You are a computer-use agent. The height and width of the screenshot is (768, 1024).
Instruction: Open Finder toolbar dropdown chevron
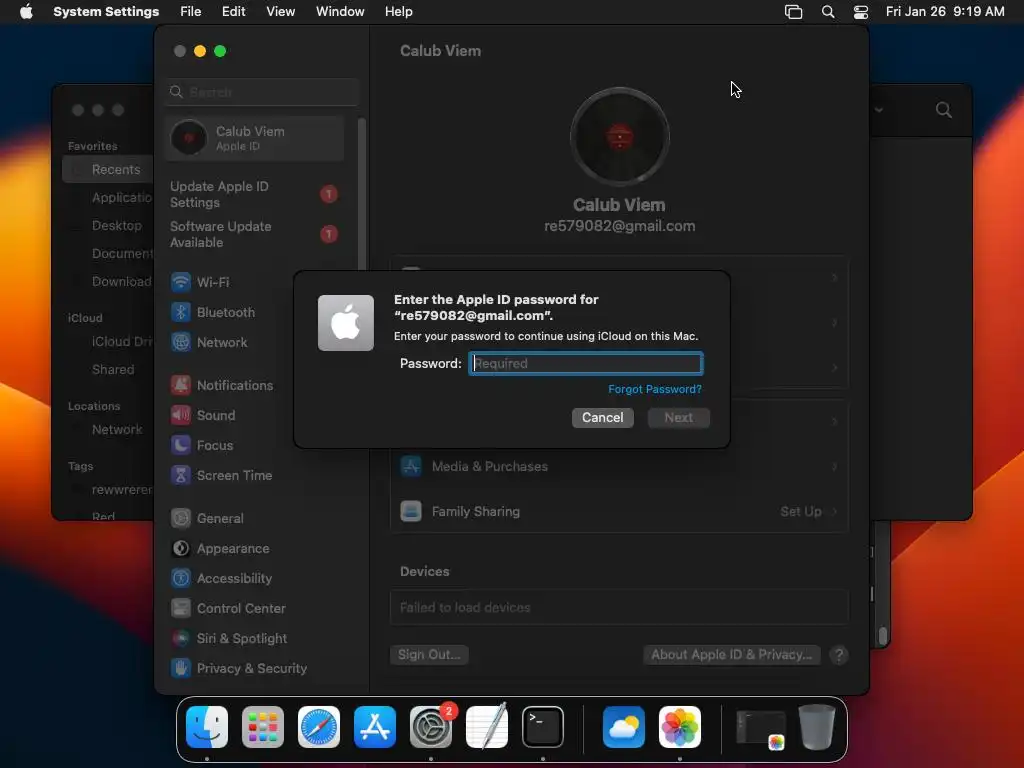click(x=879, y=110)
